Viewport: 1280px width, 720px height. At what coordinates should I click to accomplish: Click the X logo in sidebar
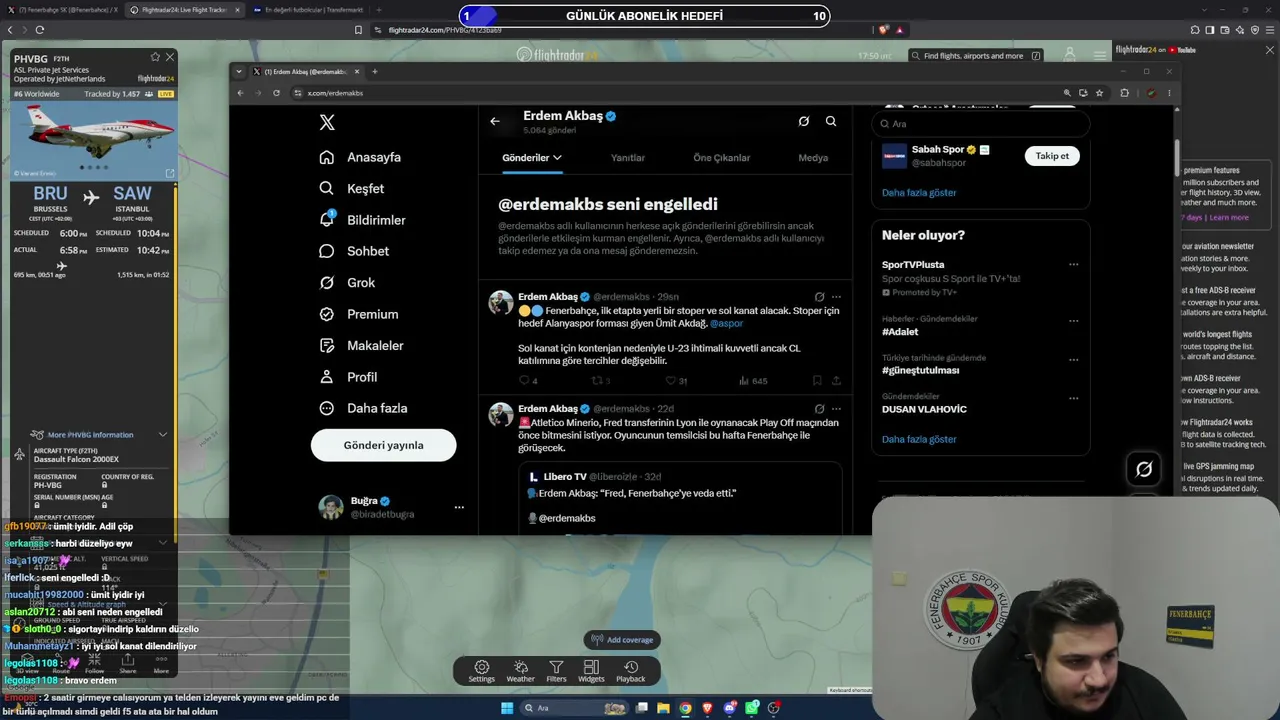tap(327, 122)
